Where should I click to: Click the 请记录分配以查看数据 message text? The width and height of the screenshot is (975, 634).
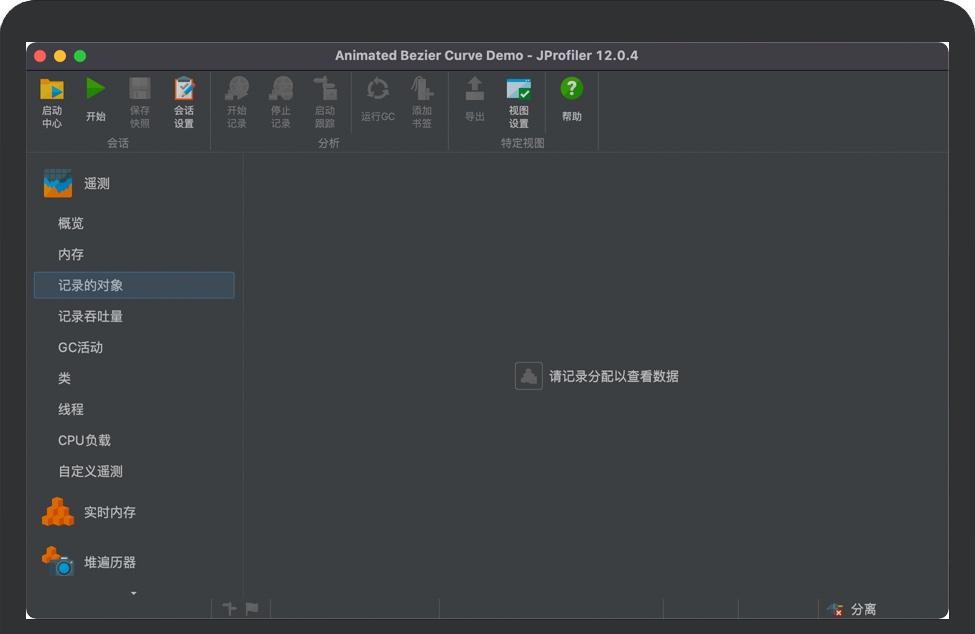614,377
